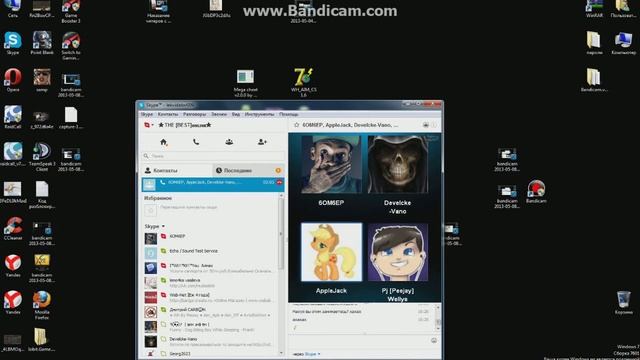This screenshot has height=360, width=640.
Task: Open the Разговоры menu
Action: tap(194, 114)
